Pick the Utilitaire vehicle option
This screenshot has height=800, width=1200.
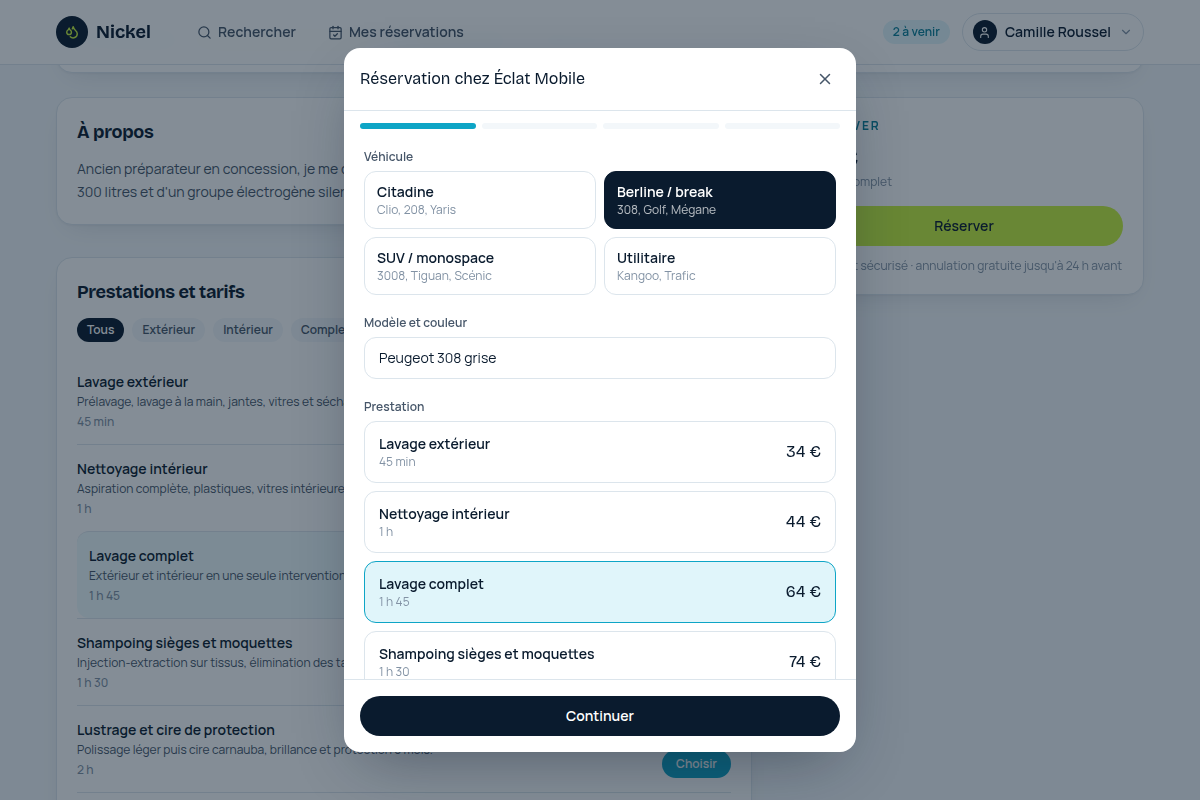point(720,266)
